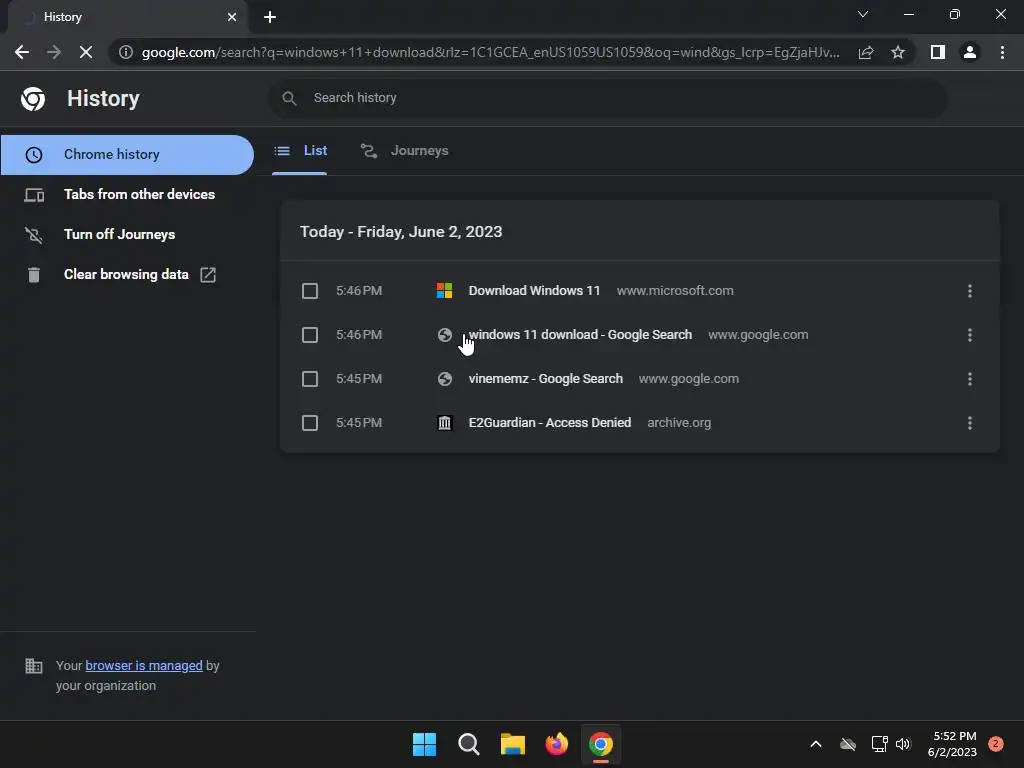
Task: Open Chrome's three-dot main menu
Action: (1002, 52)
